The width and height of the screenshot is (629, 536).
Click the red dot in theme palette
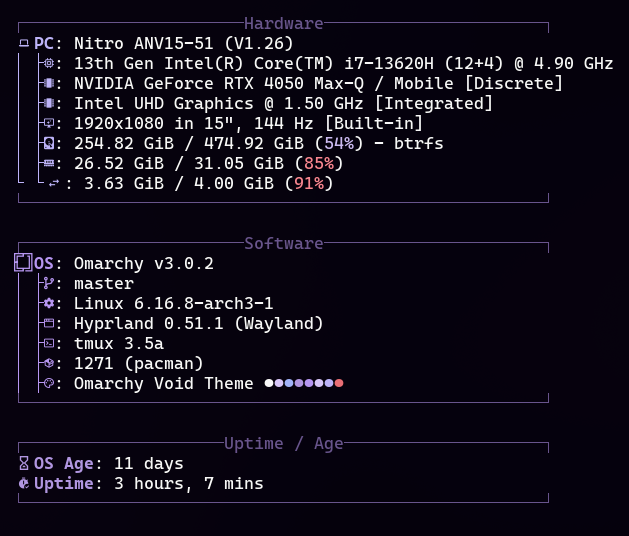point(340,384)
